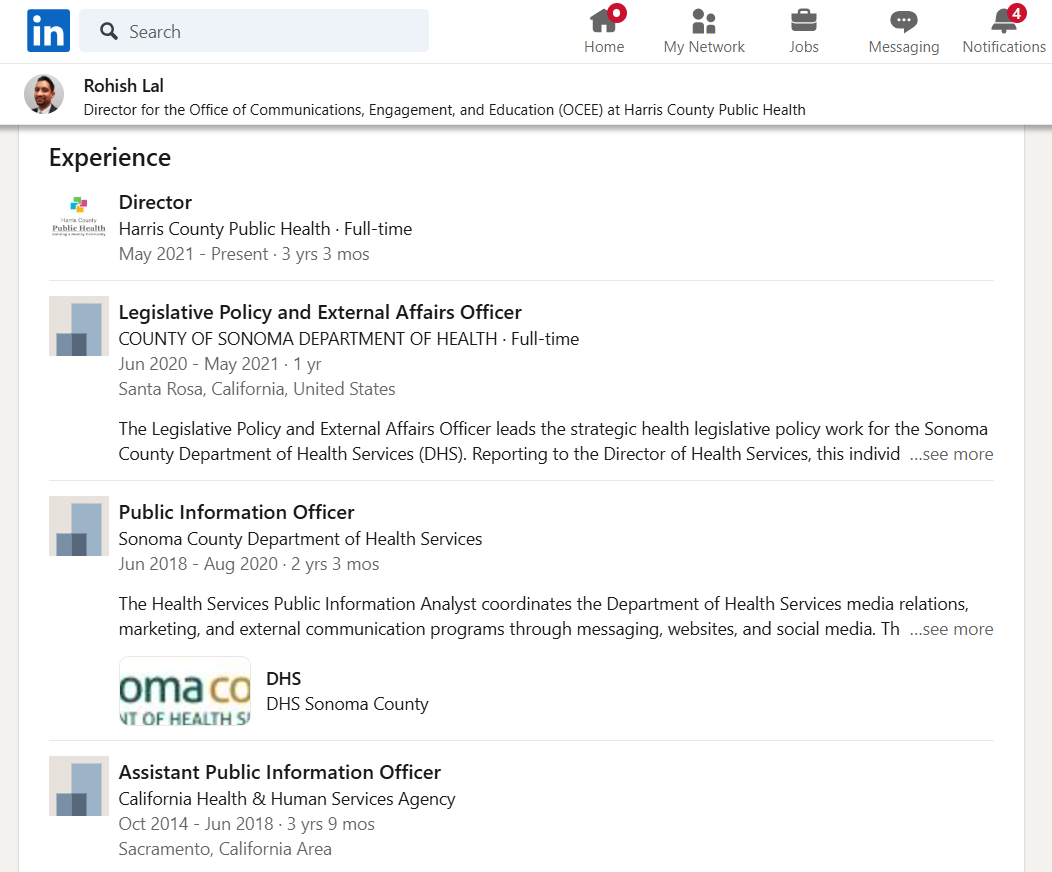
Task: Click Jun 2020 - May 2021 date range
Action: [x=199, y=364]
